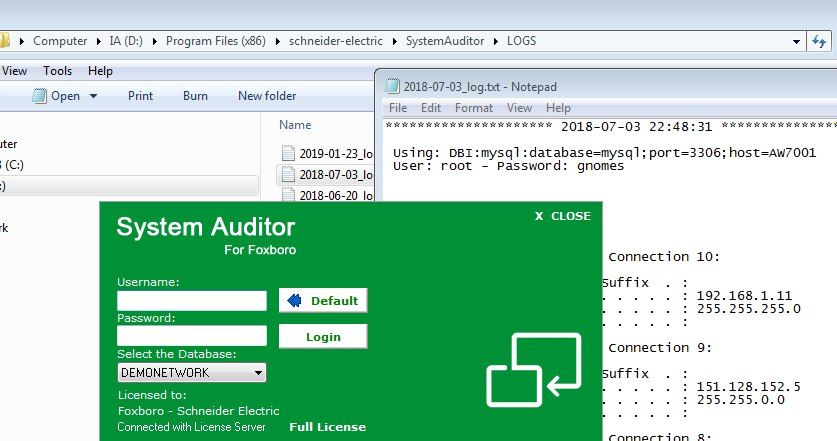This screenshot has height=441, width=837.
Task: Close the System Auditor login dialog
Action: [x=563, y=216]
